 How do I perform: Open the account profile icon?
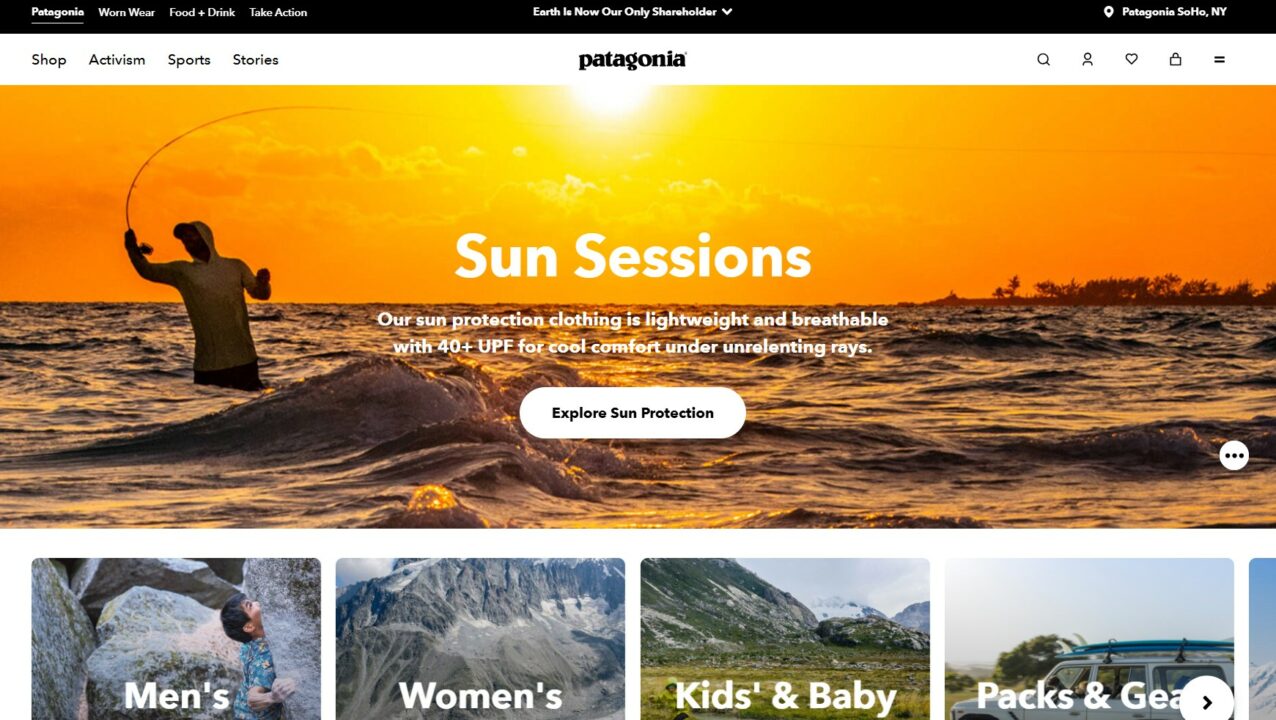[1087, 60]
